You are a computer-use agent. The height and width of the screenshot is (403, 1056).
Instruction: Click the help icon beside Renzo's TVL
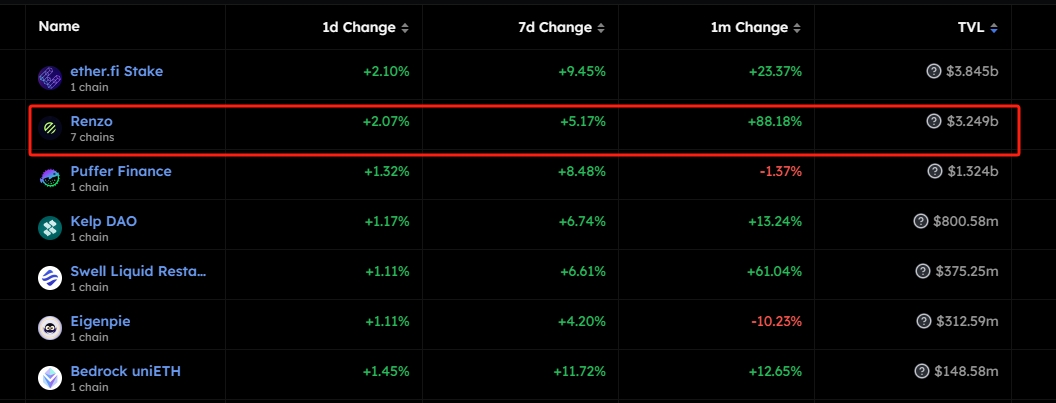(934, 121)
